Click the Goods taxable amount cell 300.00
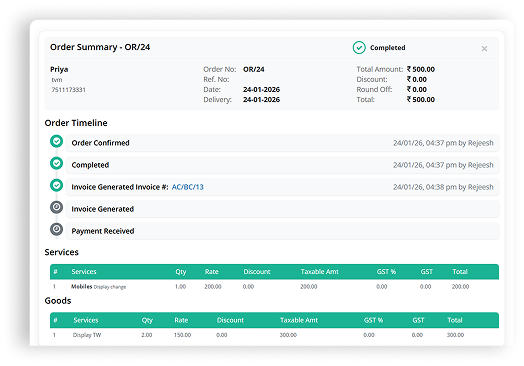The height and width of the screenshot is (366, 524). [x=288, y=335]
